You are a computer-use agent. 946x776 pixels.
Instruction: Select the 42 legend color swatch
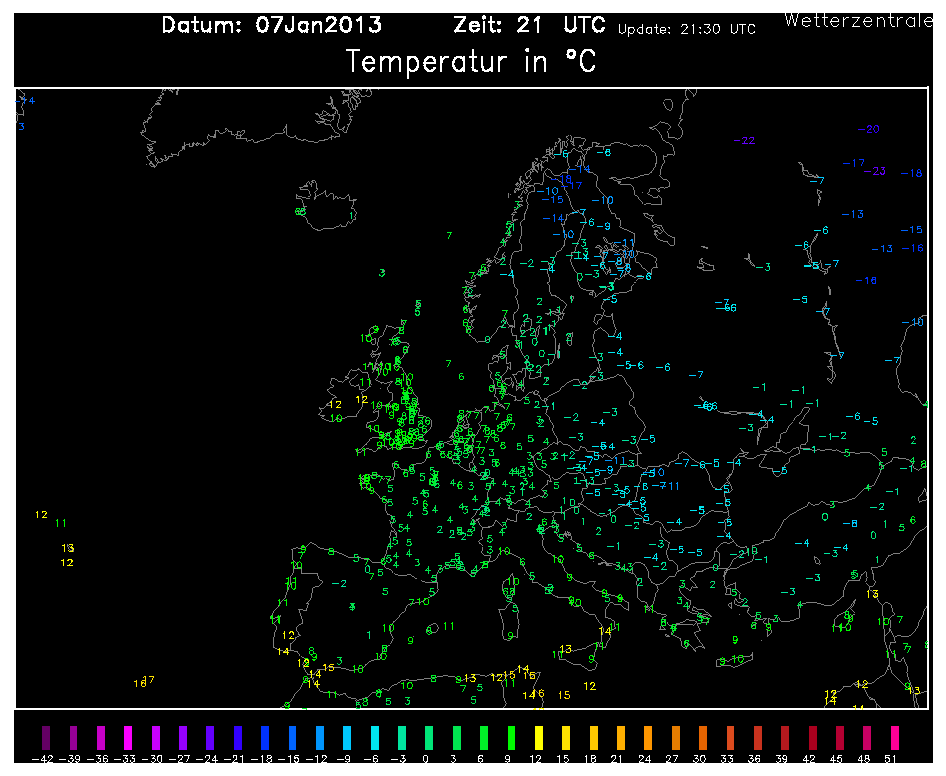(x=813, y=737)
